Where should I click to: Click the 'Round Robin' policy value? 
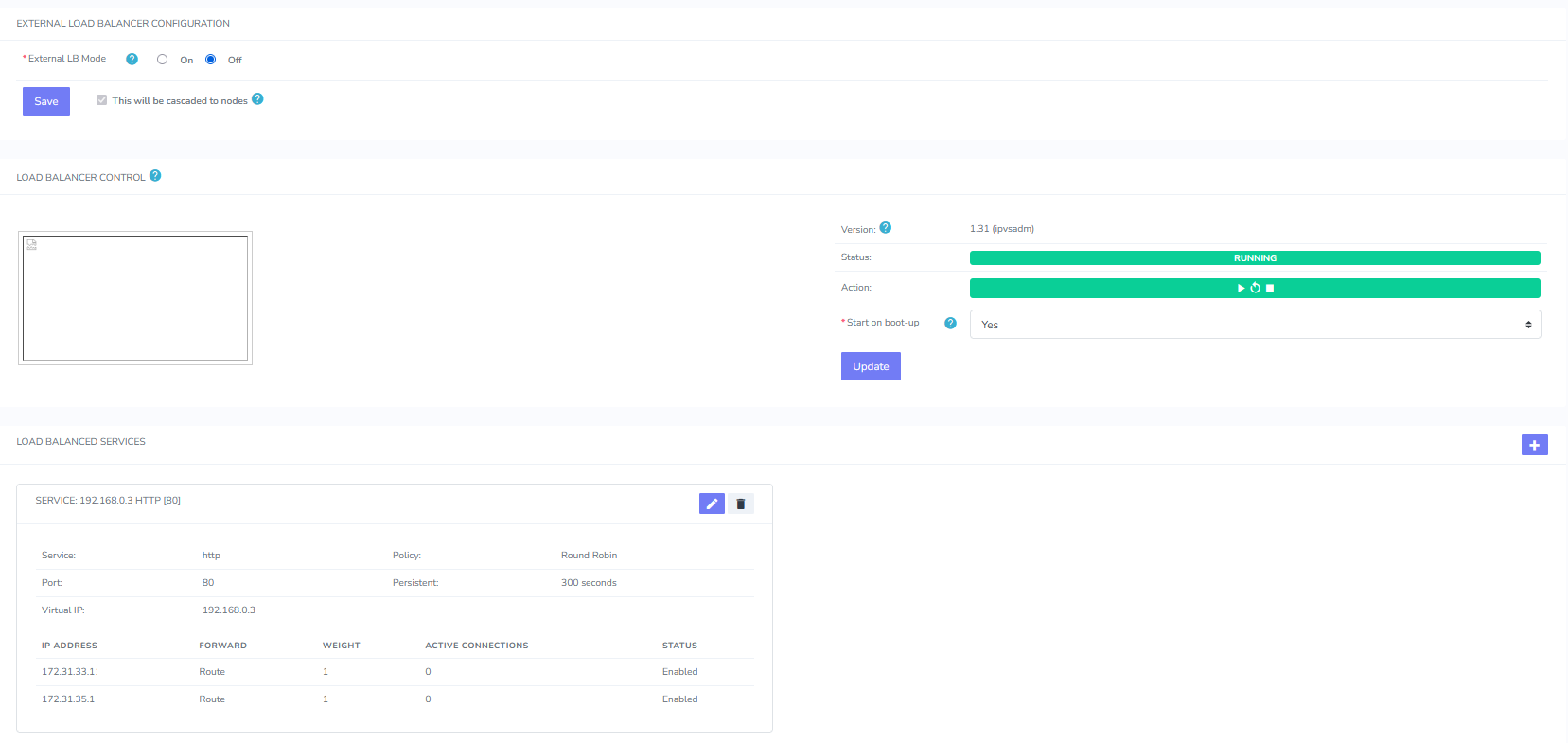(x=589, y=556)
